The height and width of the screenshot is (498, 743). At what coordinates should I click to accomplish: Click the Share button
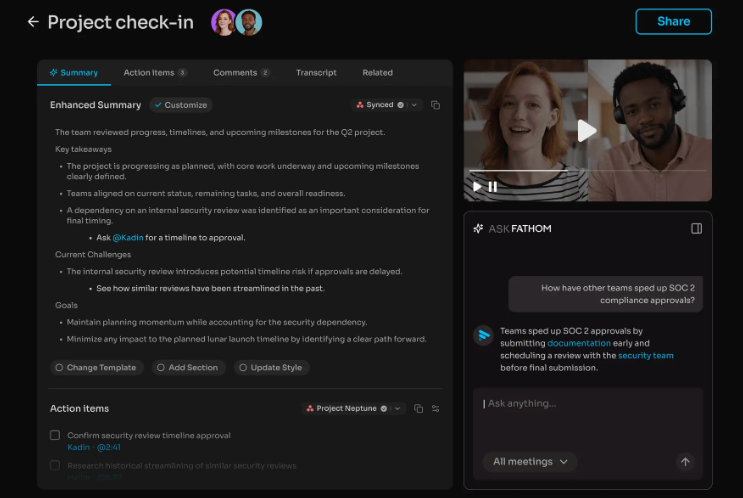(x=673, y=21)
